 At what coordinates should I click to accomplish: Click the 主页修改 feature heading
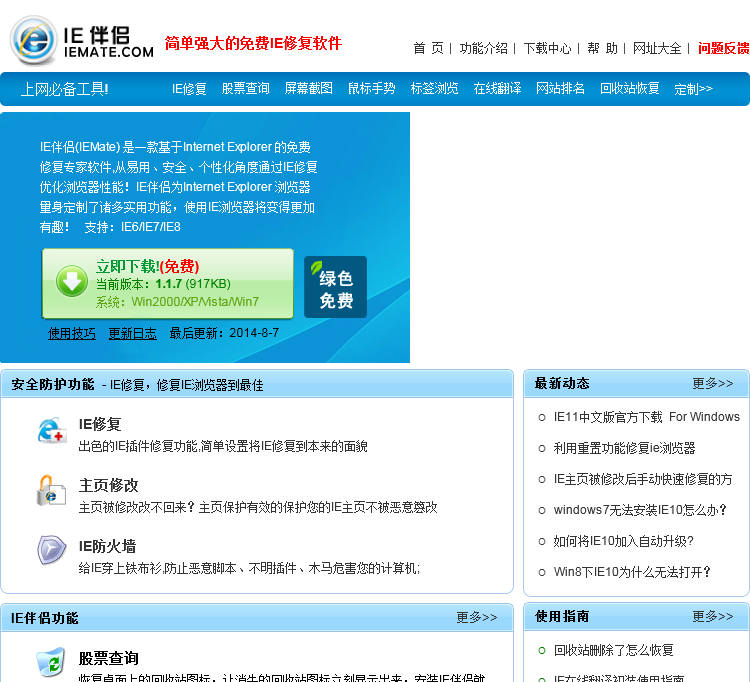(109, 485)
